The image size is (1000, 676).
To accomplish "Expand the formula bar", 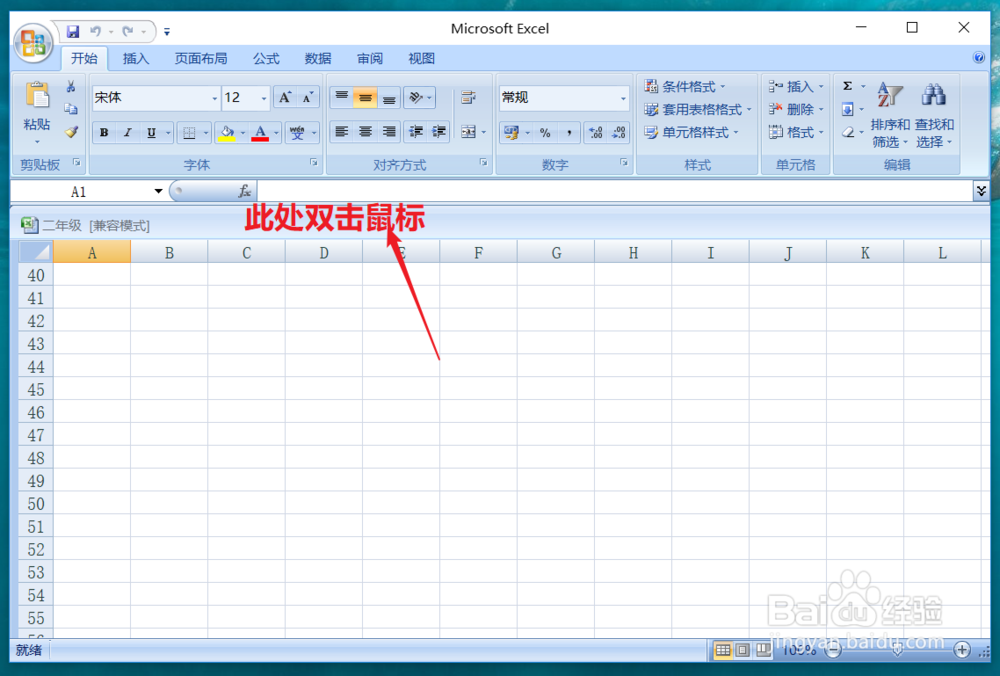I will pyautogui.click(x=981, y=191).
